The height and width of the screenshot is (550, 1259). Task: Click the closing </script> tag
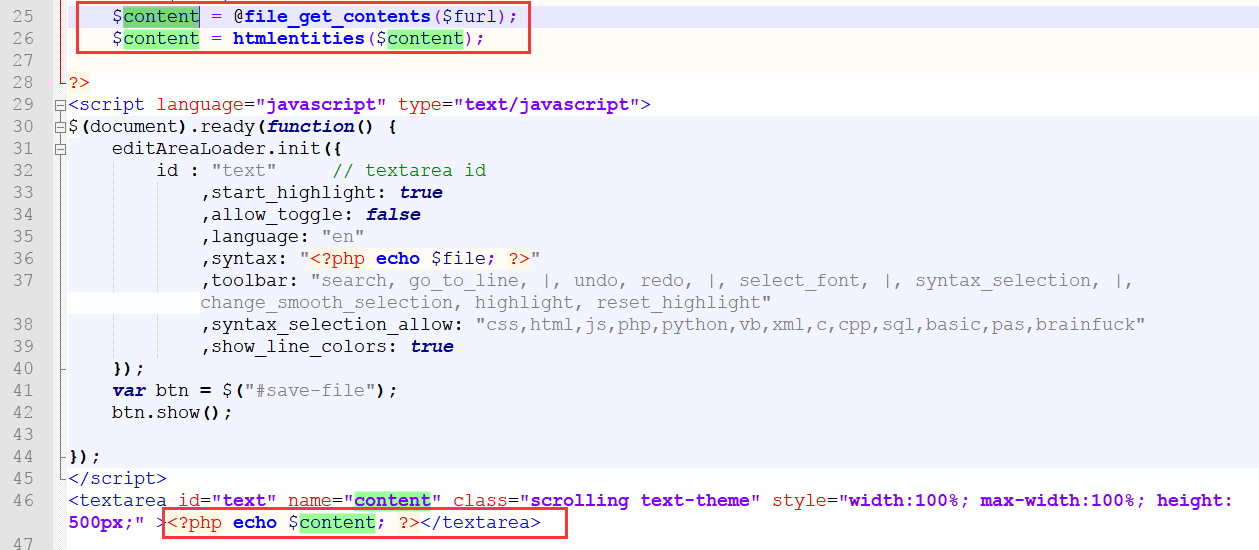(x=117, y=479)
